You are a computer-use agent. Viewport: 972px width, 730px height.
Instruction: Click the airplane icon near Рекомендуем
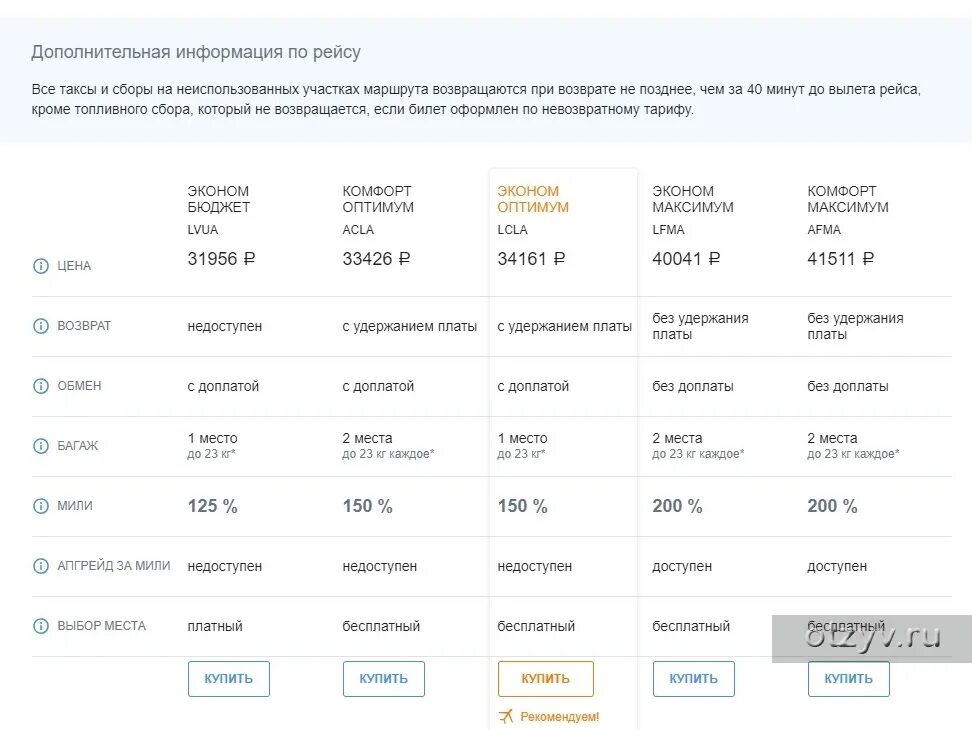point(506,716)
